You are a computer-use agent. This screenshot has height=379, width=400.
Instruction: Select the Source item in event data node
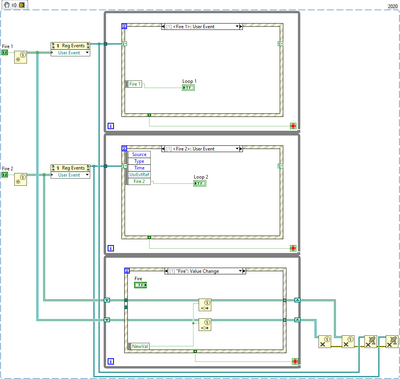tap(139, 154)
